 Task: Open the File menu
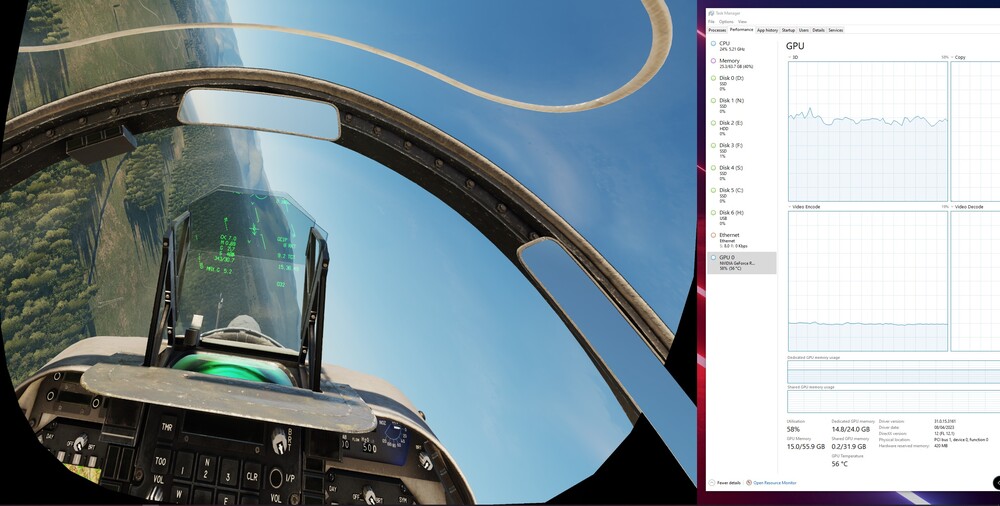(711, 22)
